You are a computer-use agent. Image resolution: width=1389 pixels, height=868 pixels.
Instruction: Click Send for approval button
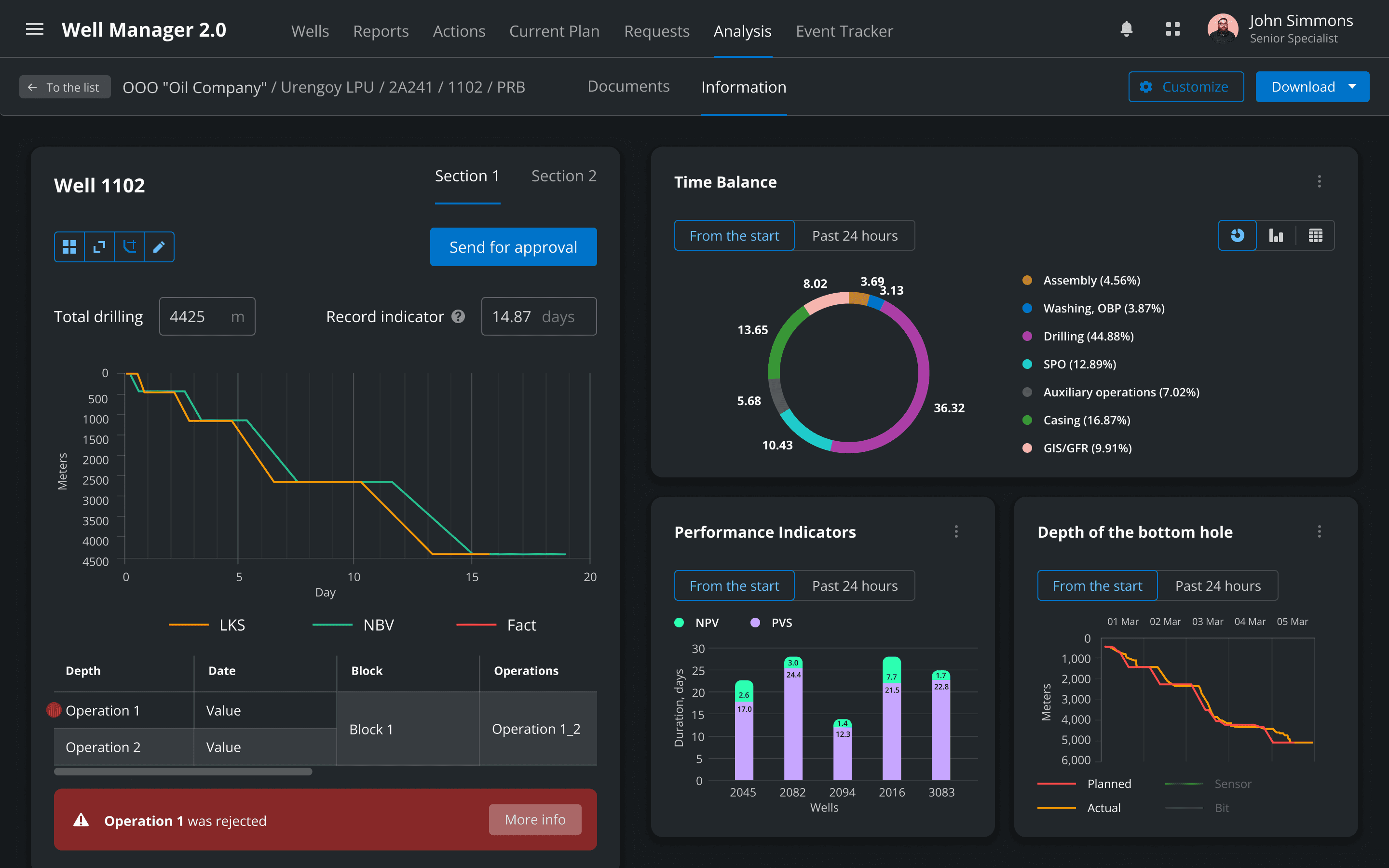(513, 247)
